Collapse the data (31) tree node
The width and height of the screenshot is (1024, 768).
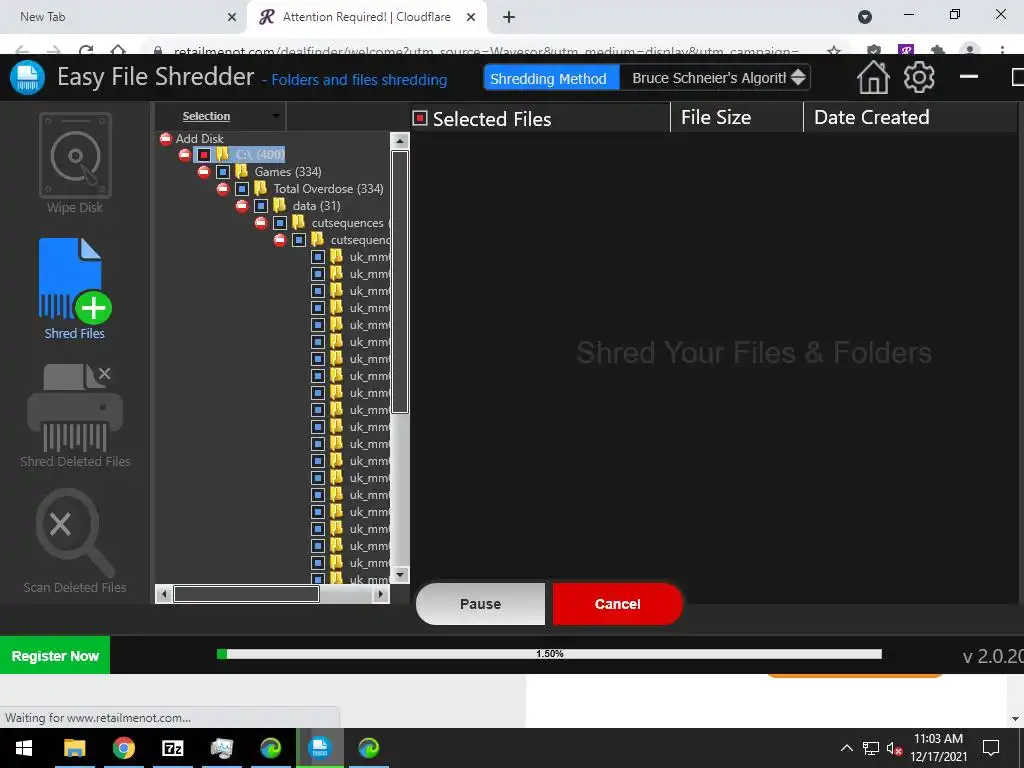(242, 206)
